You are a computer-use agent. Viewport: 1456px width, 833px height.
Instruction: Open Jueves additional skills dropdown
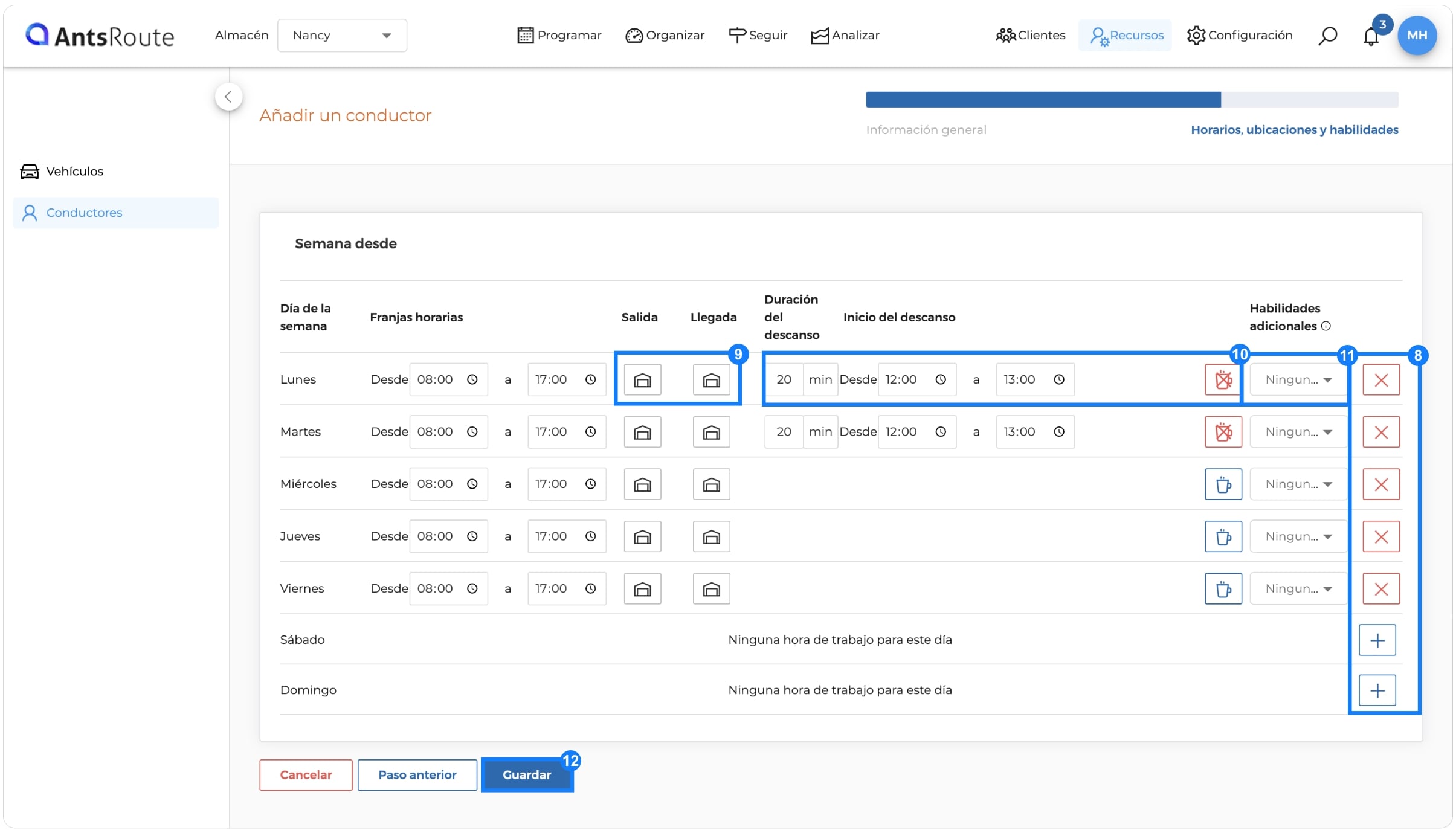pos(1298,536)
